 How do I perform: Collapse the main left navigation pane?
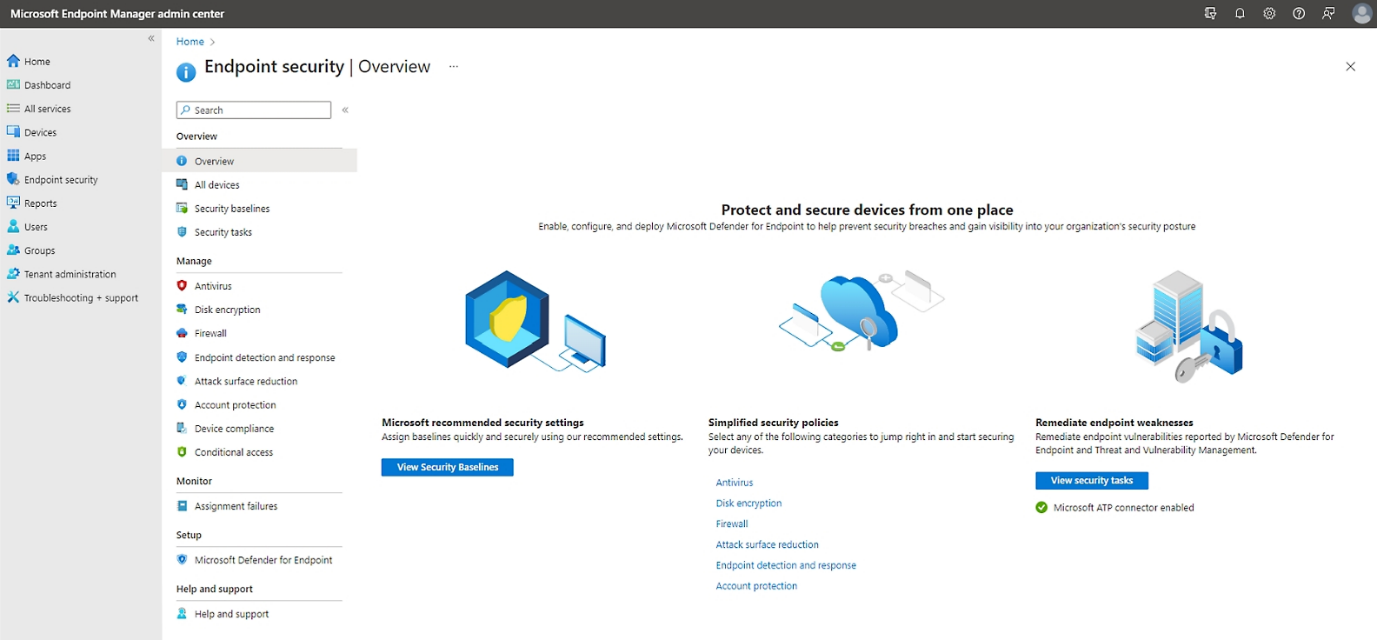point(151,39)
